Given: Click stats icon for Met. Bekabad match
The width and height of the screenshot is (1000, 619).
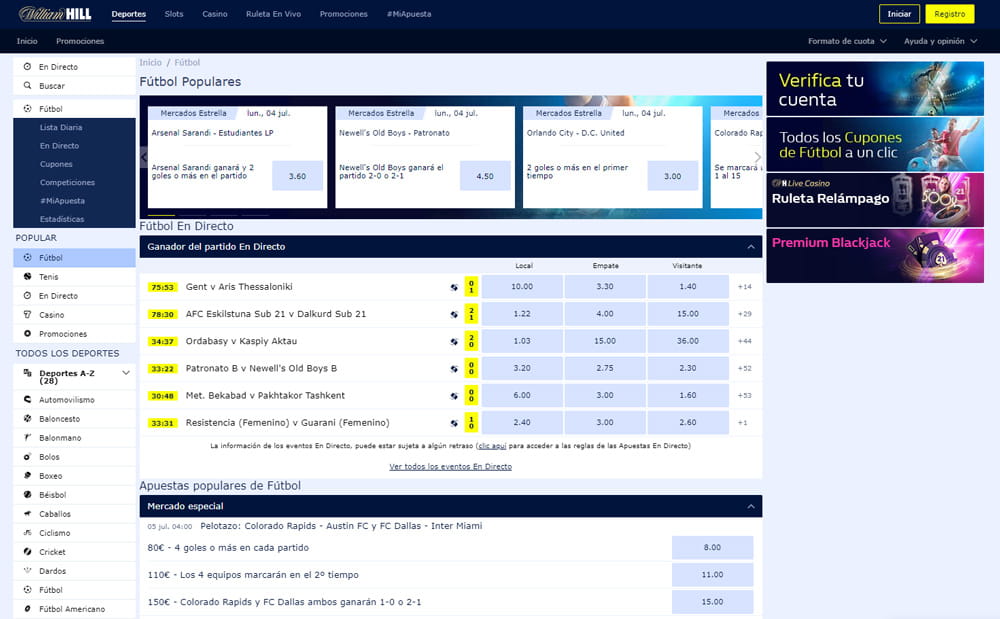Looking at the screenshot, I should (x=454, y=397).
